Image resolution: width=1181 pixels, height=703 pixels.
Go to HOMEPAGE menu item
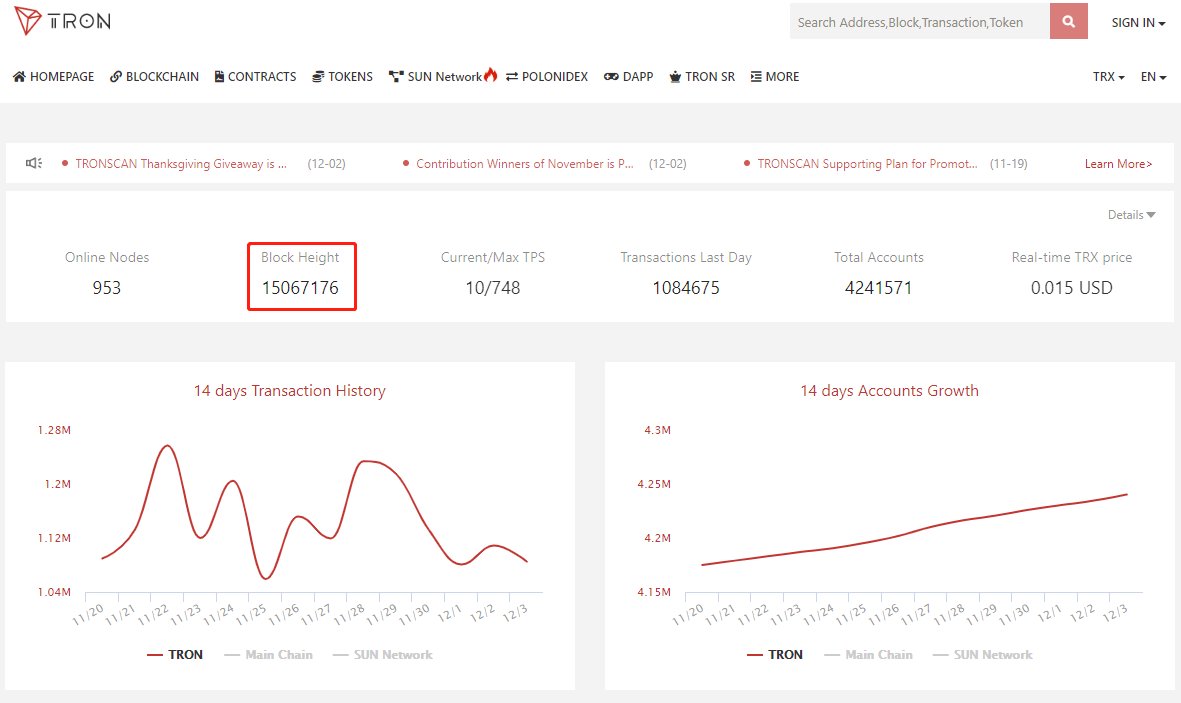tap(53, 77)
